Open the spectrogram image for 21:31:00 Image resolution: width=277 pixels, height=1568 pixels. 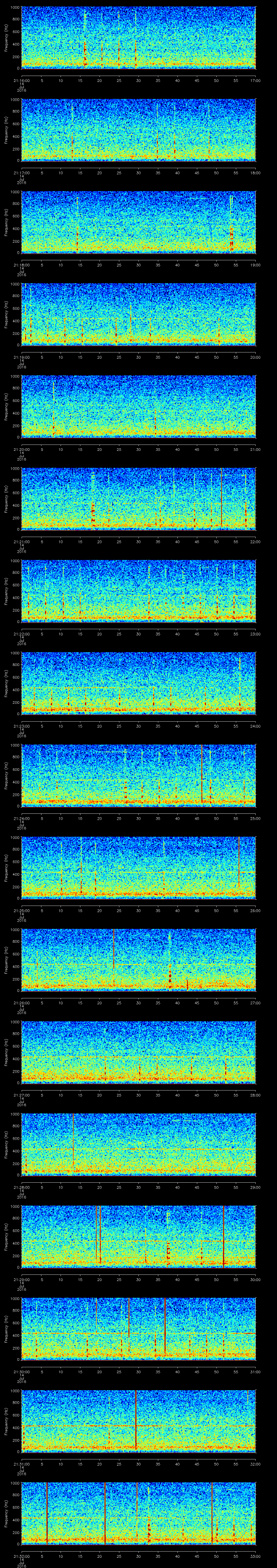coord(138,1421)
